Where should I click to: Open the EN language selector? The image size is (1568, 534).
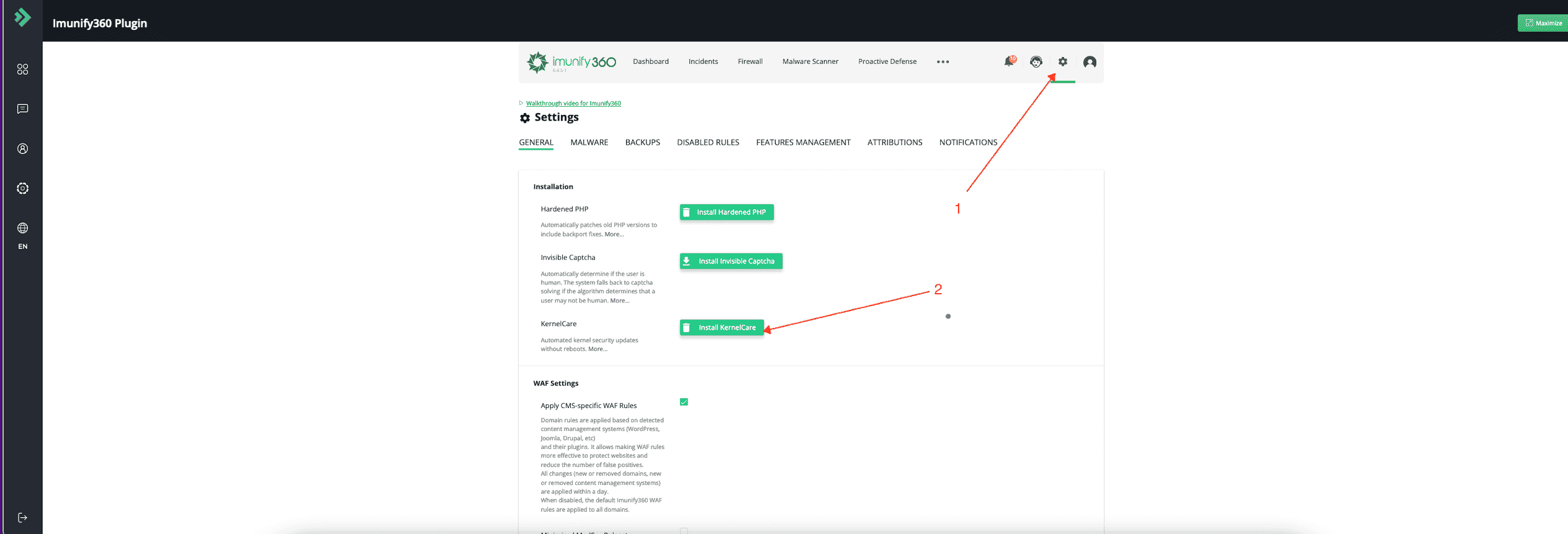[23, 235]
